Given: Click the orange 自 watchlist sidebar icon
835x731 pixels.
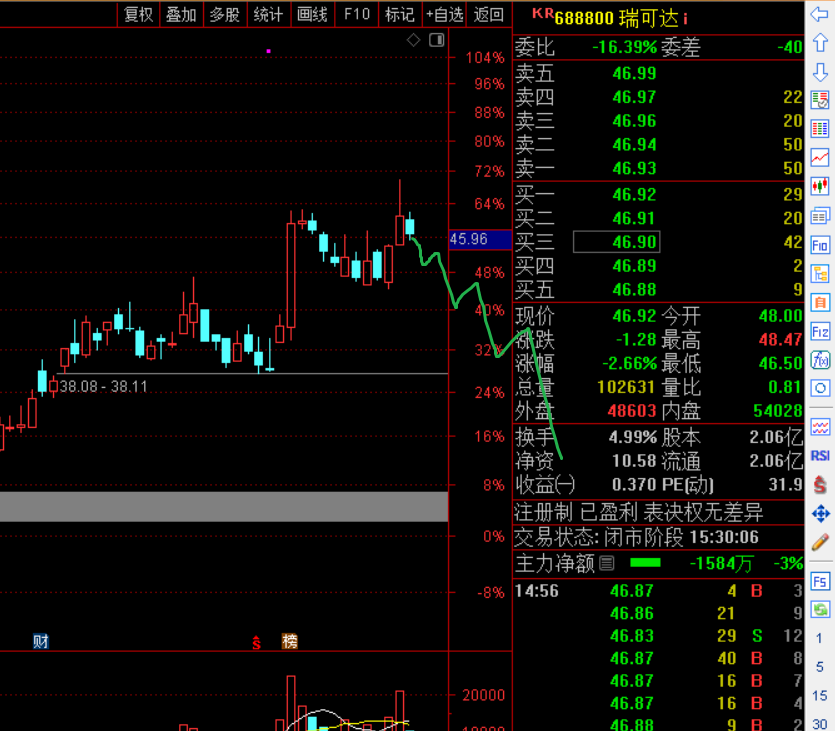Looking at the screenshot, I should [x=820, y=302].
